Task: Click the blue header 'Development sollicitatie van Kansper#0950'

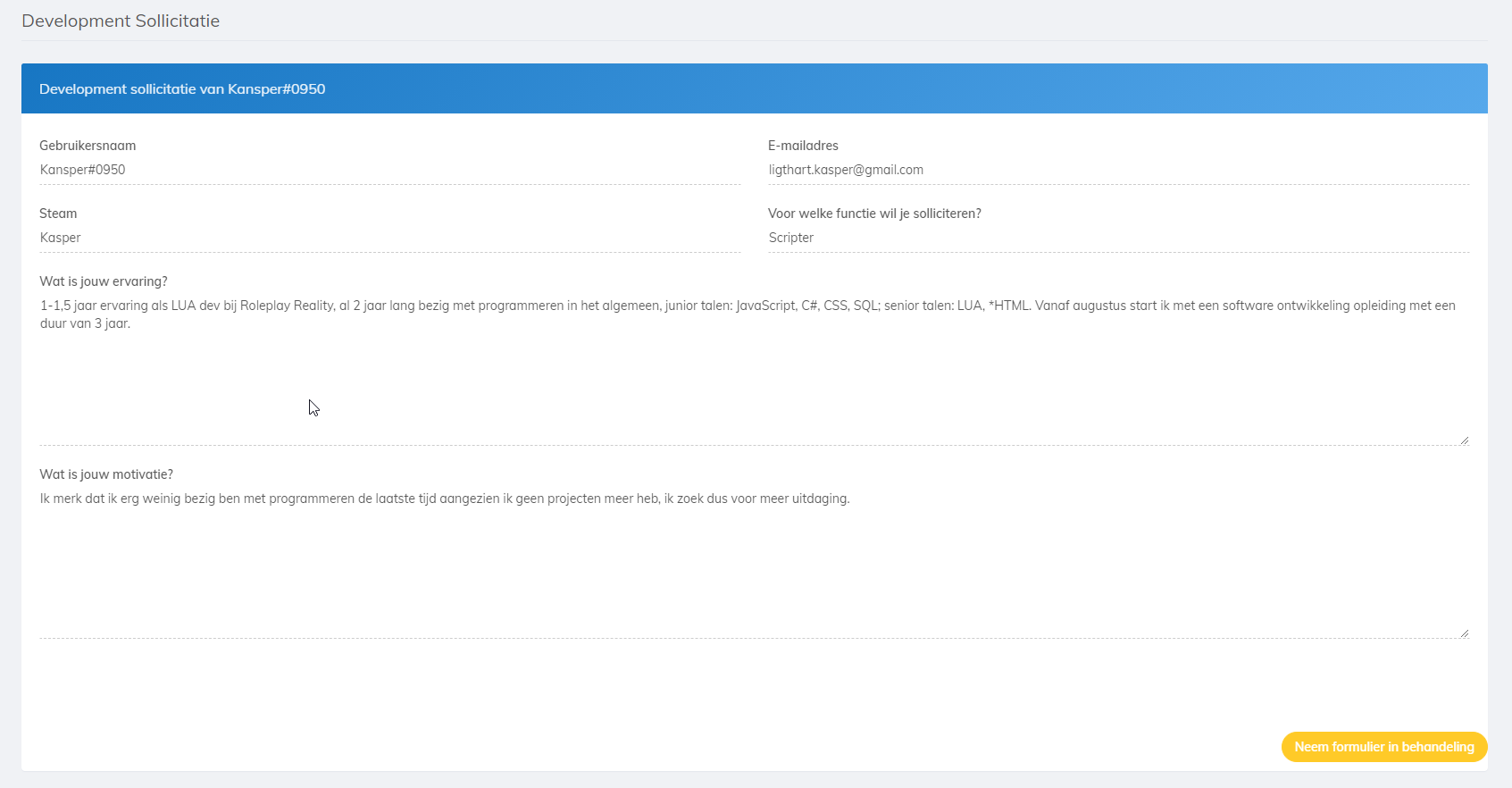Action: [x=182, y=88]
